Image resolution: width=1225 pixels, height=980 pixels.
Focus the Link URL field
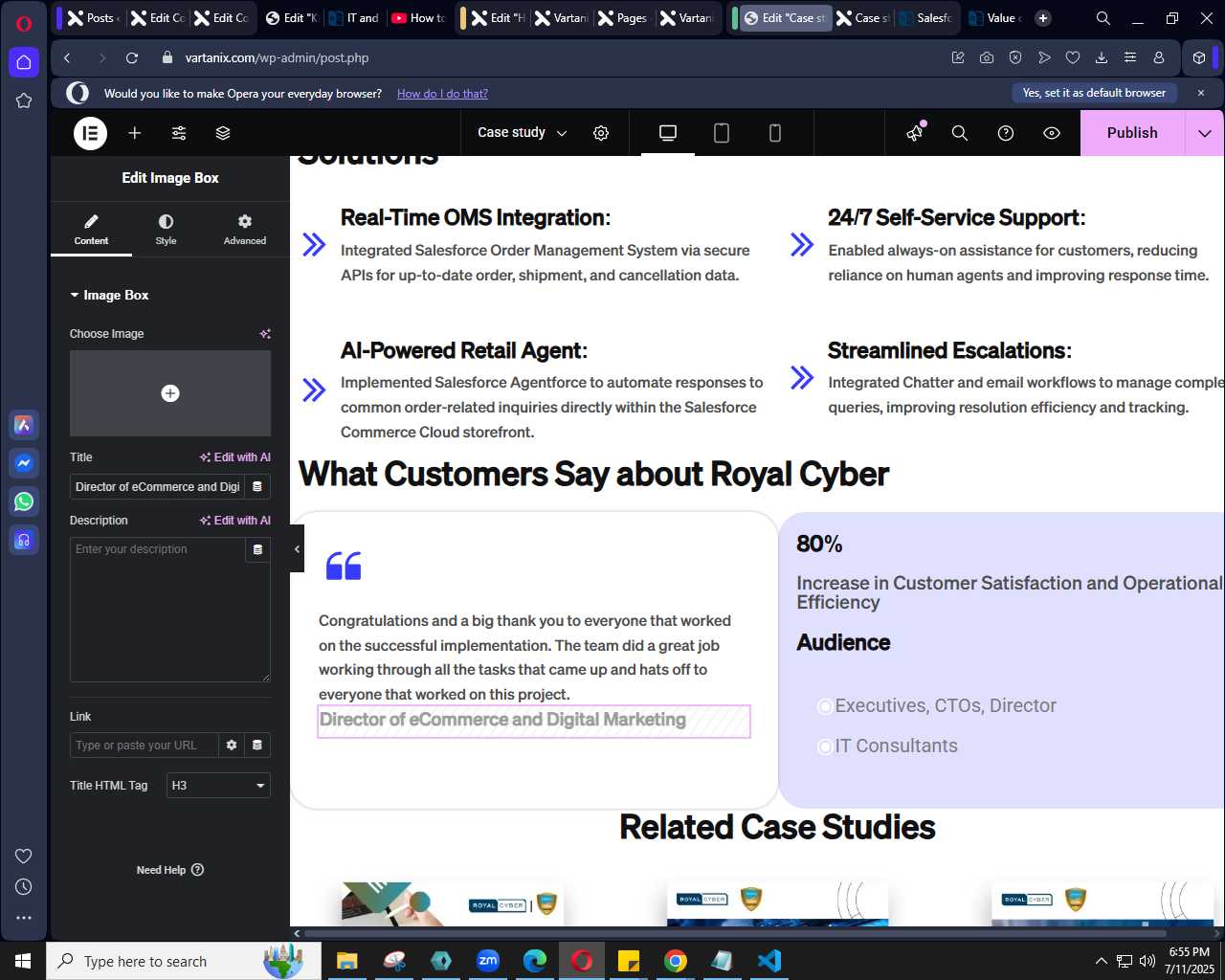(x=144, y=746)
